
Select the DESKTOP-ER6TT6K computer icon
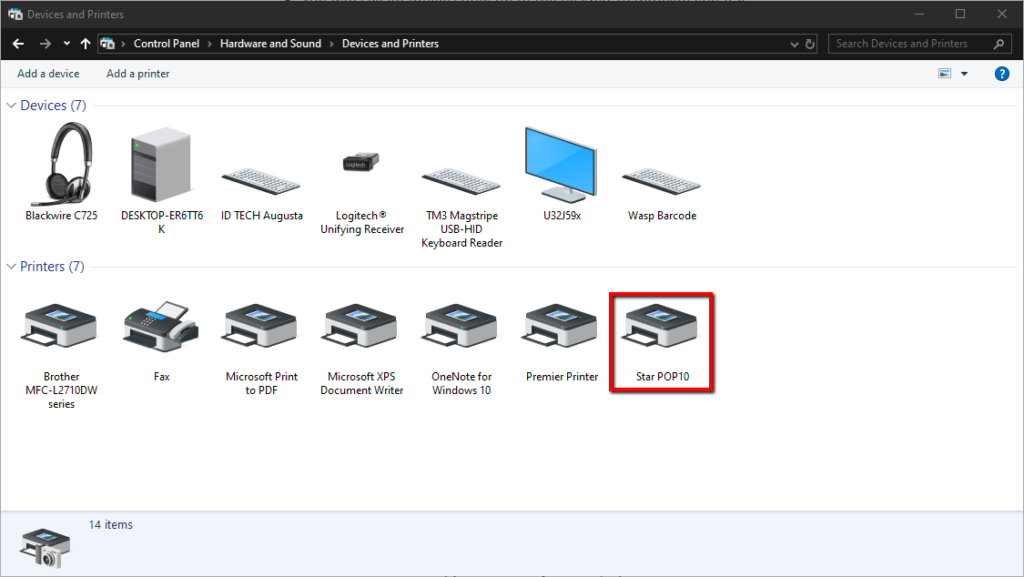[161, 164]
